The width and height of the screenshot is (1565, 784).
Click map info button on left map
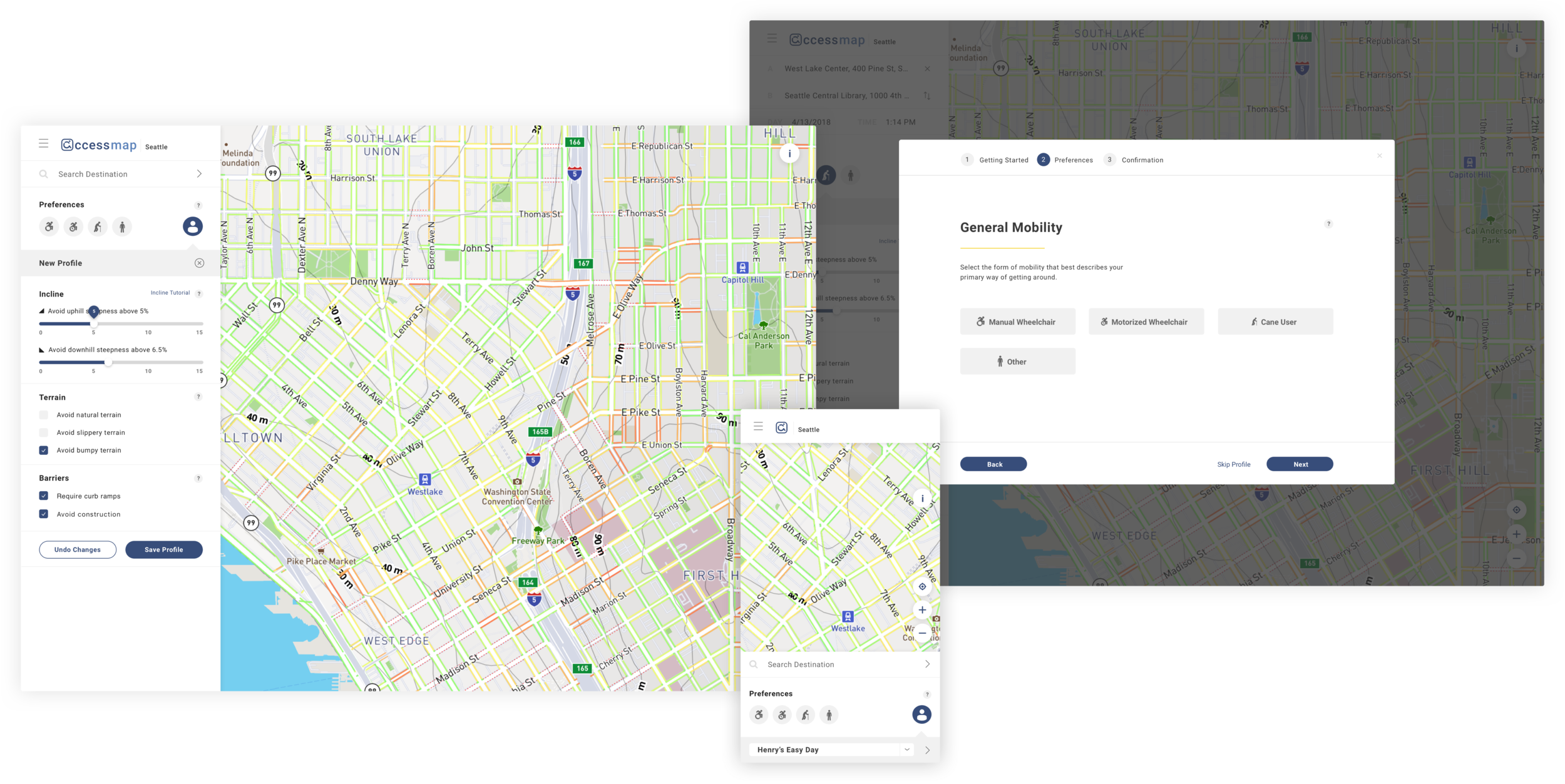pyautogui.click(x=789, y=153)
